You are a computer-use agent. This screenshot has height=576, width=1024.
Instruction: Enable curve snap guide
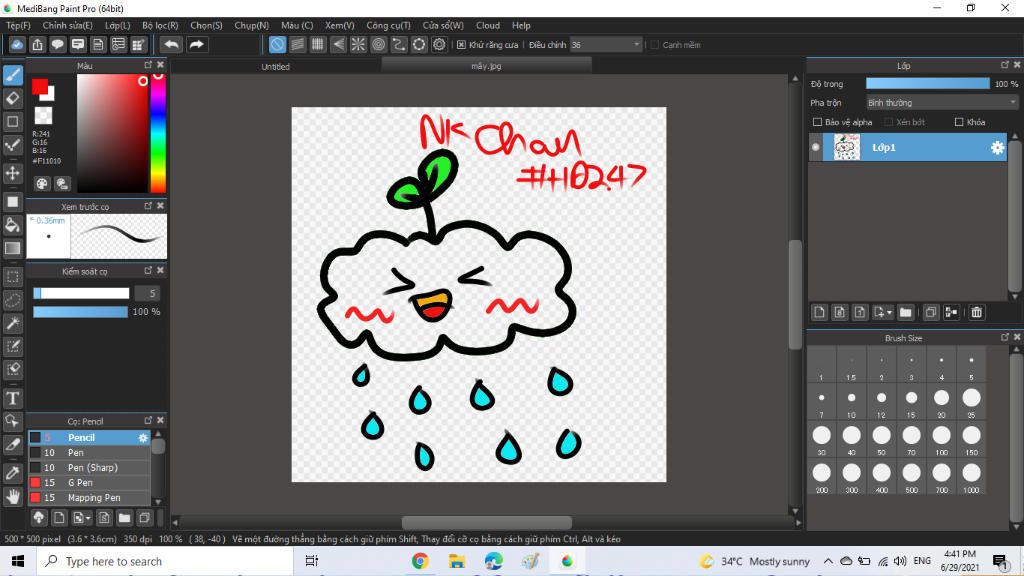398,44
